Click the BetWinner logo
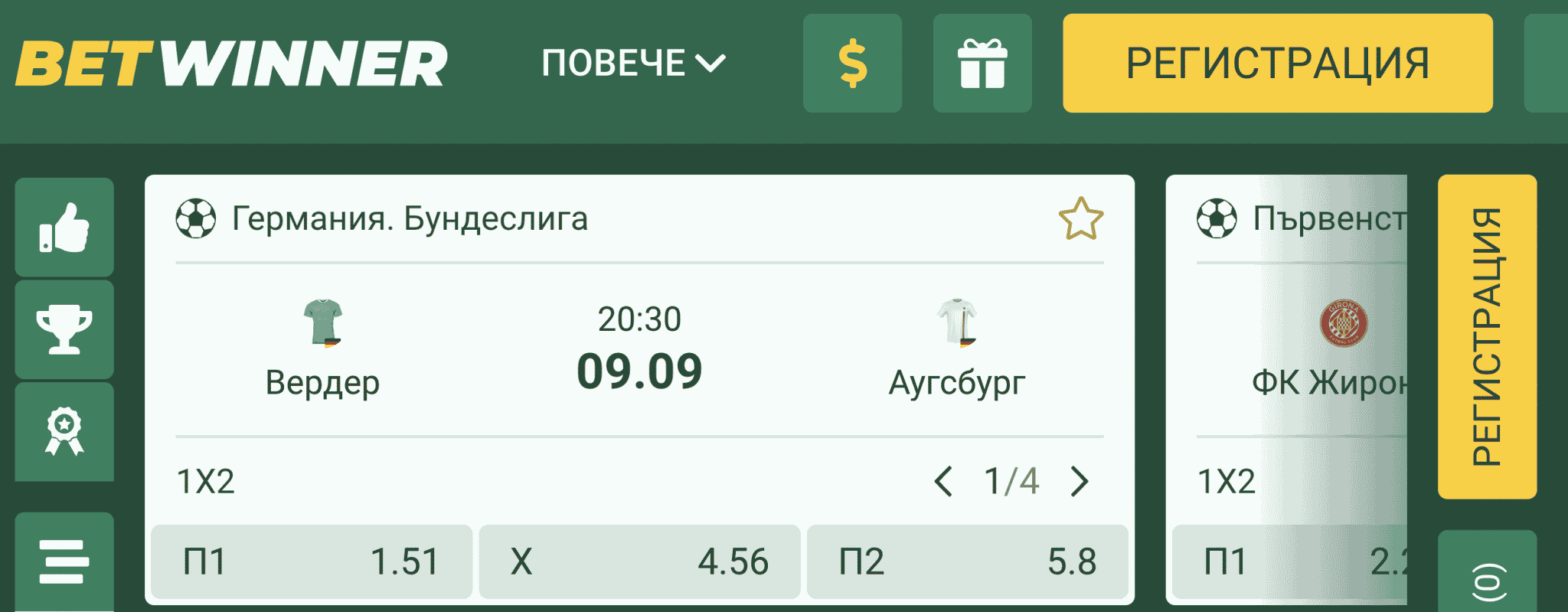Image resolution: width=1568 pixels, height=612 pixels. coord(231,64)
